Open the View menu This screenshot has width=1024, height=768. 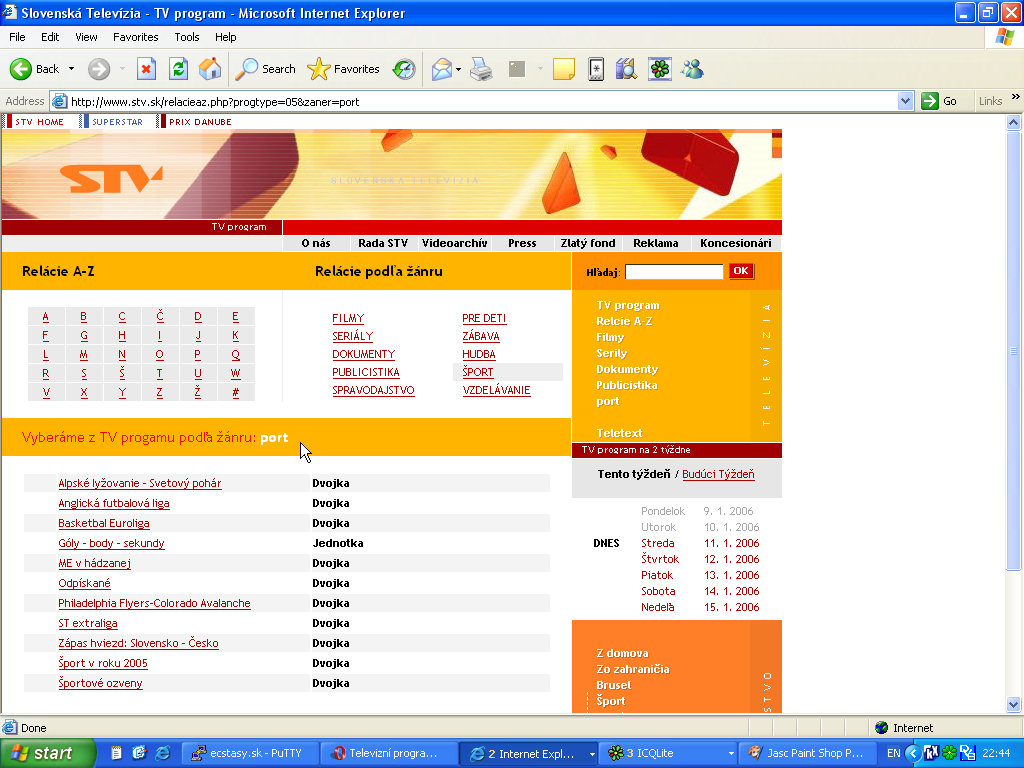coord(86,37)
